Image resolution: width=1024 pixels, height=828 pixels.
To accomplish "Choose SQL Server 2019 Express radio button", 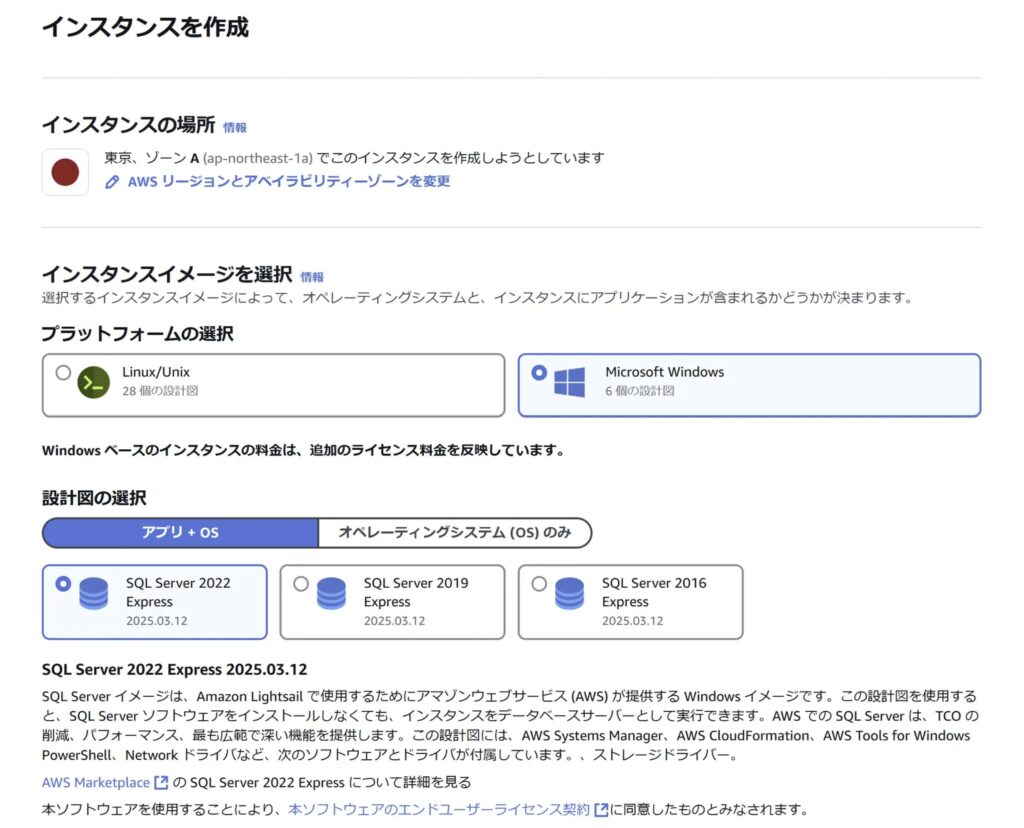I will pos(301,584).
